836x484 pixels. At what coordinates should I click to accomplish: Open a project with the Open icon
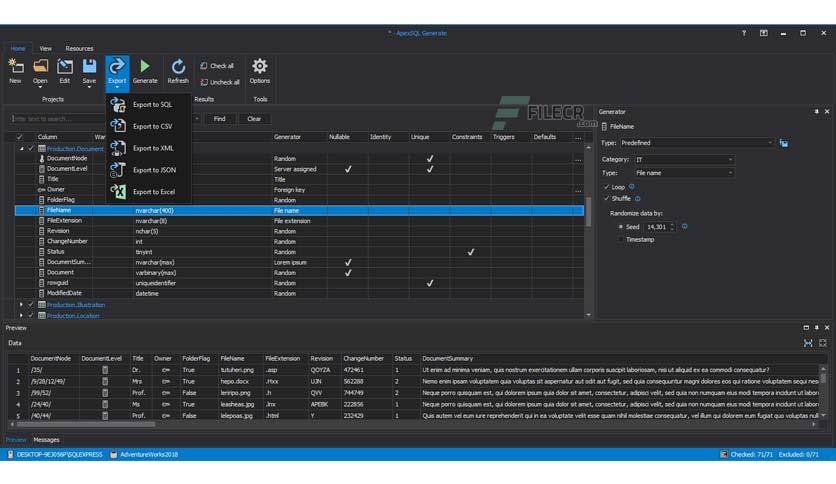(40, 66)
